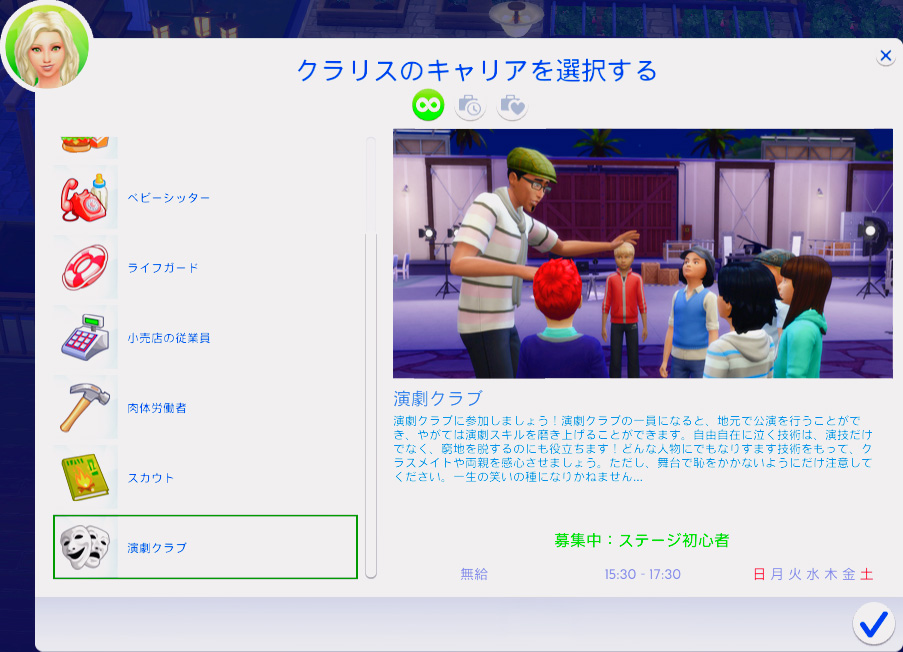This screenshot has height=652, width=903.
Task: Click the theater masks drama club icon
Action: (86, 548)
